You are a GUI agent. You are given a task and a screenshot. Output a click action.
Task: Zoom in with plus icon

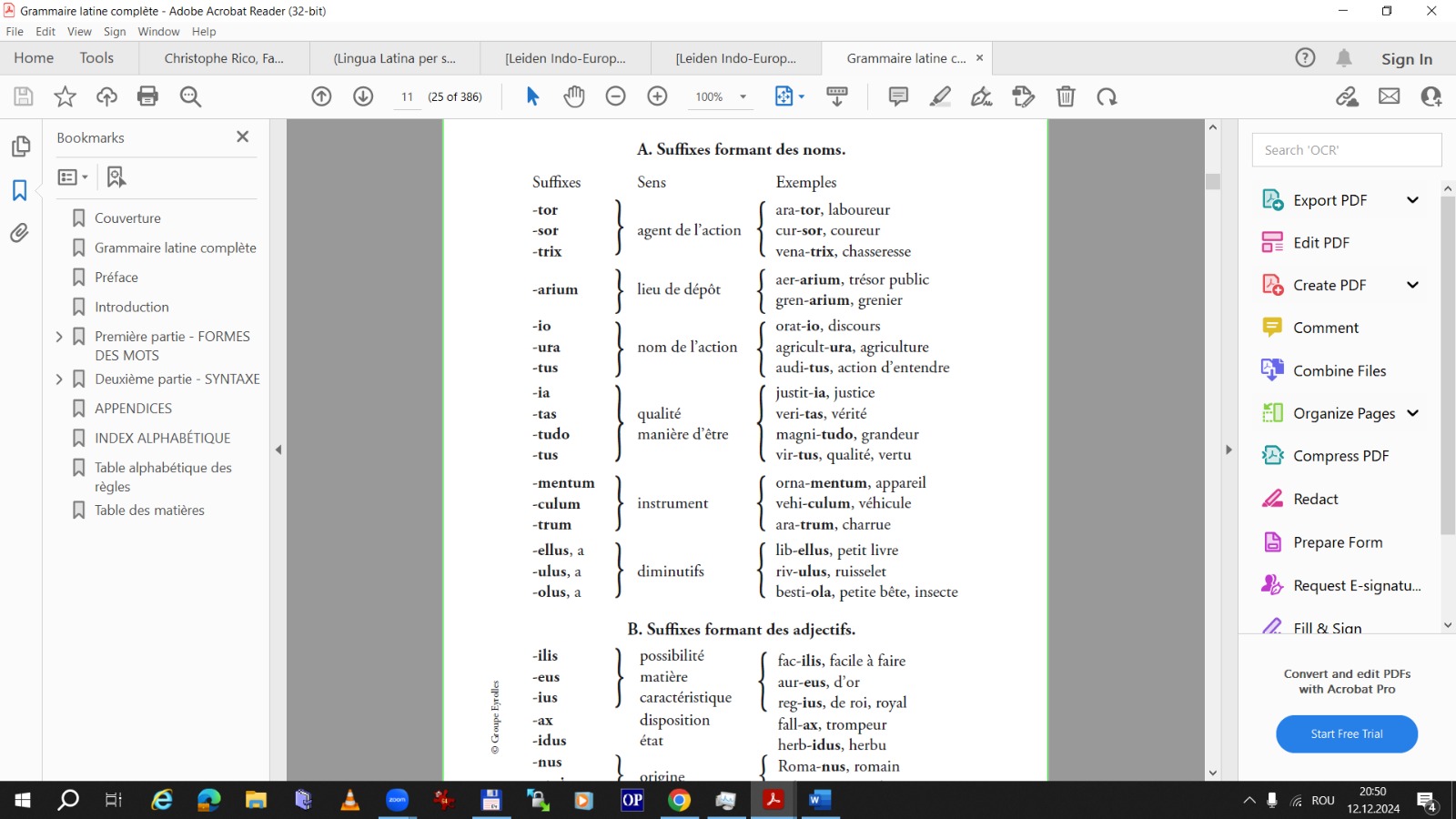(657, 96)
